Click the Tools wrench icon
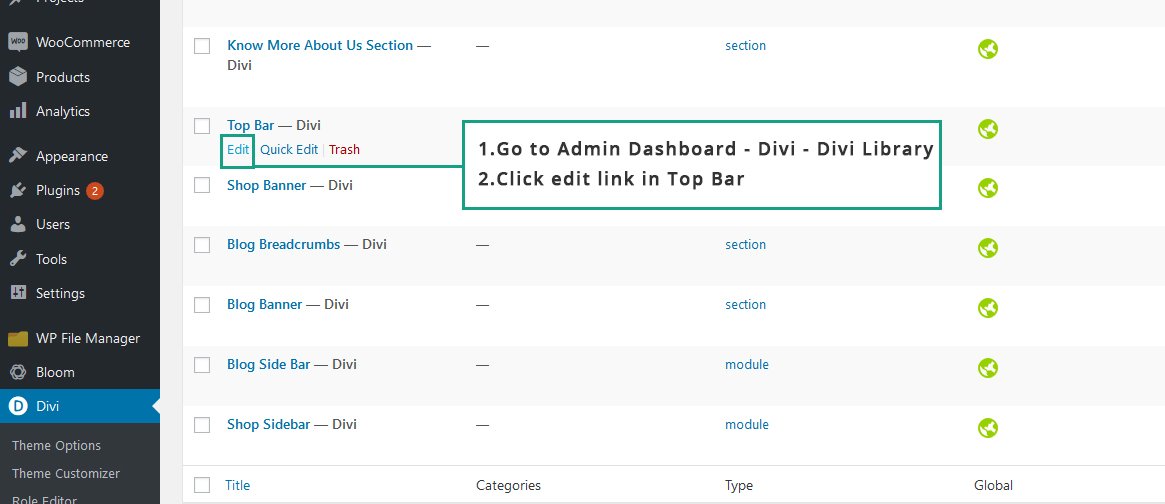Image resolution: width=1165 pixels, height=504 pixels. (18, 259)
